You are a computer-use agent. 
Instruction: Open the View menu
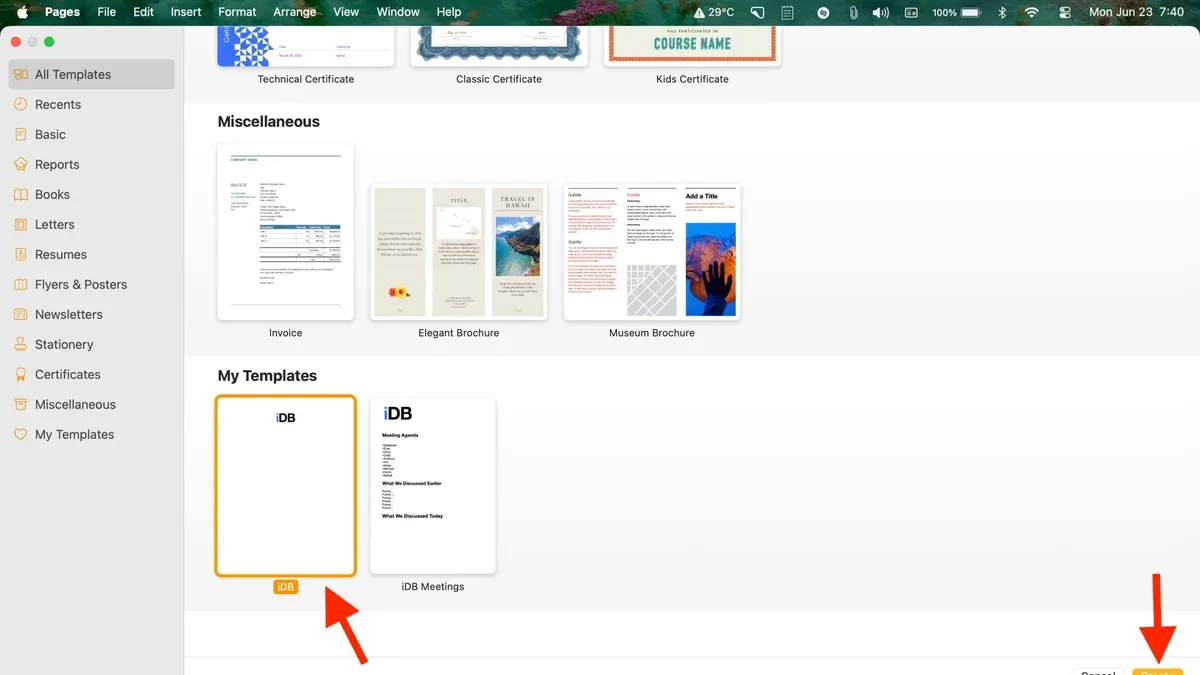[346, 12]
